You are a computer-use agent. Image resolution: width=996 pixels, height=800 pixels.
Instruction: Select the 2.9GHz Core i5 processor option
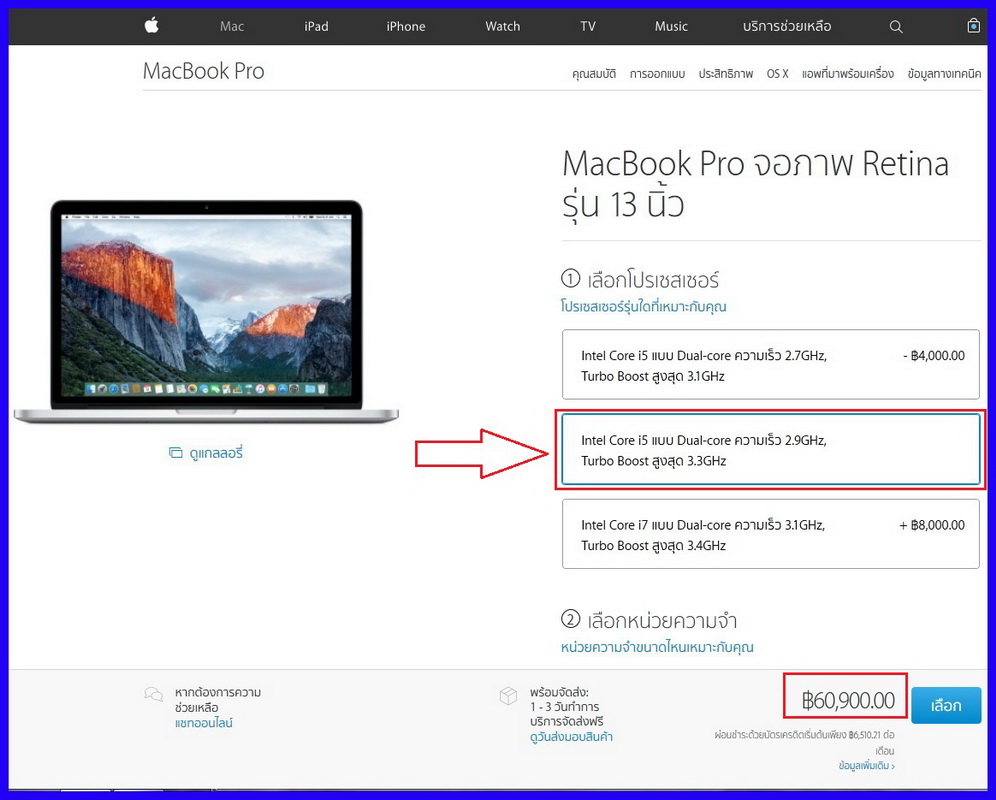pyautogui.click(x=771, y=449)
